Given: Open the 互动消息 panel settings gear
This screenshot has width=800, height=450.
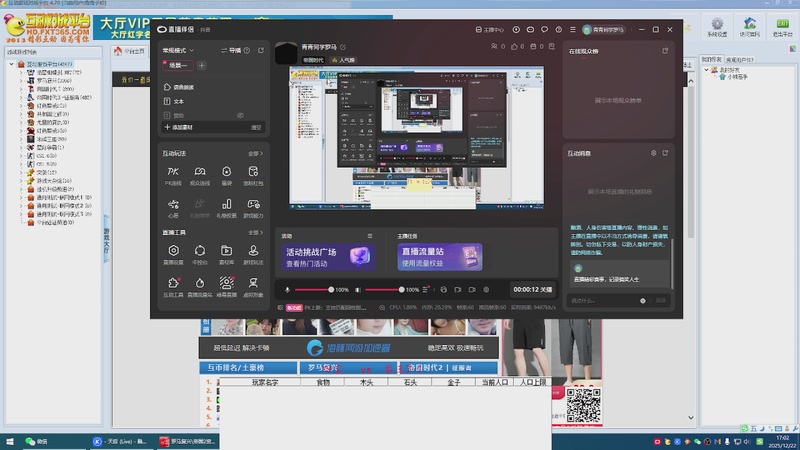Looking at the screenshot, I should [654, 153].
